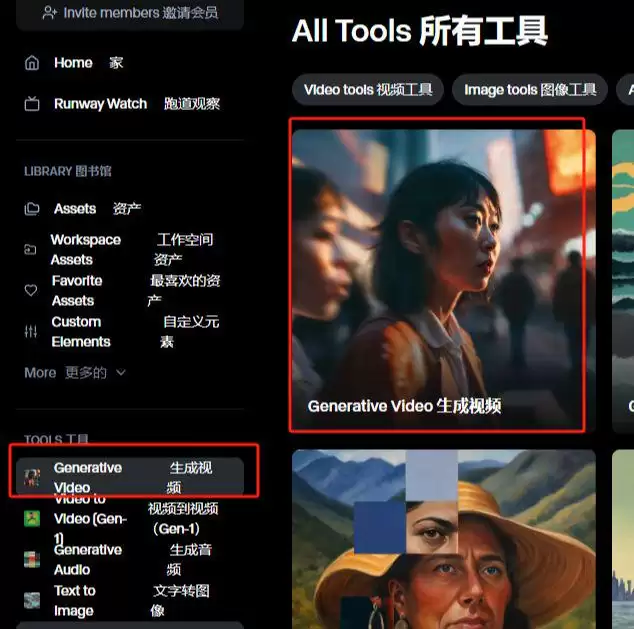Click the Assets folder icon
The width and height of the screenshot is (634, 629).
tap(32, 209)
